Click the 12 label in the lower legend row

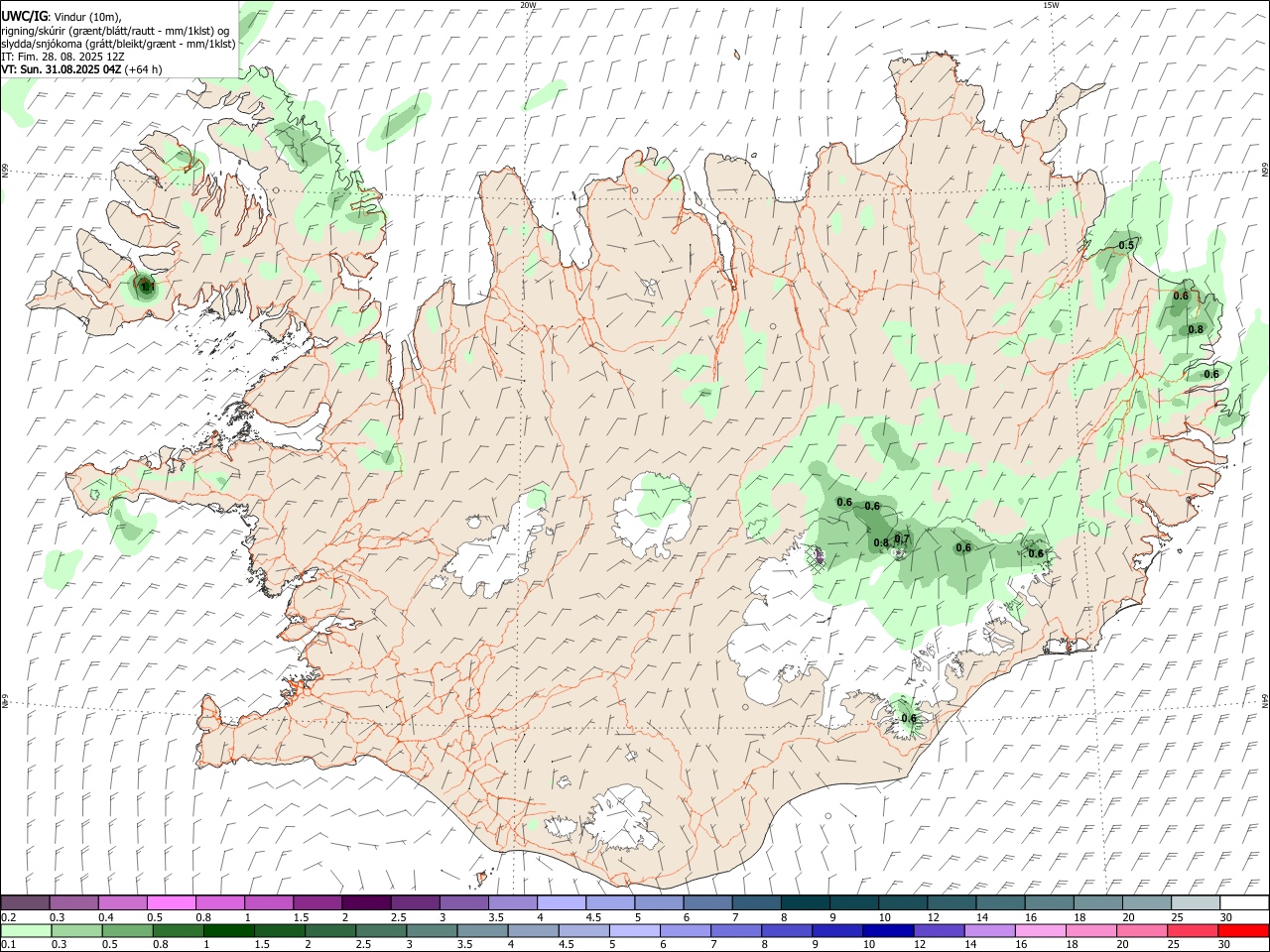point(920,945)
